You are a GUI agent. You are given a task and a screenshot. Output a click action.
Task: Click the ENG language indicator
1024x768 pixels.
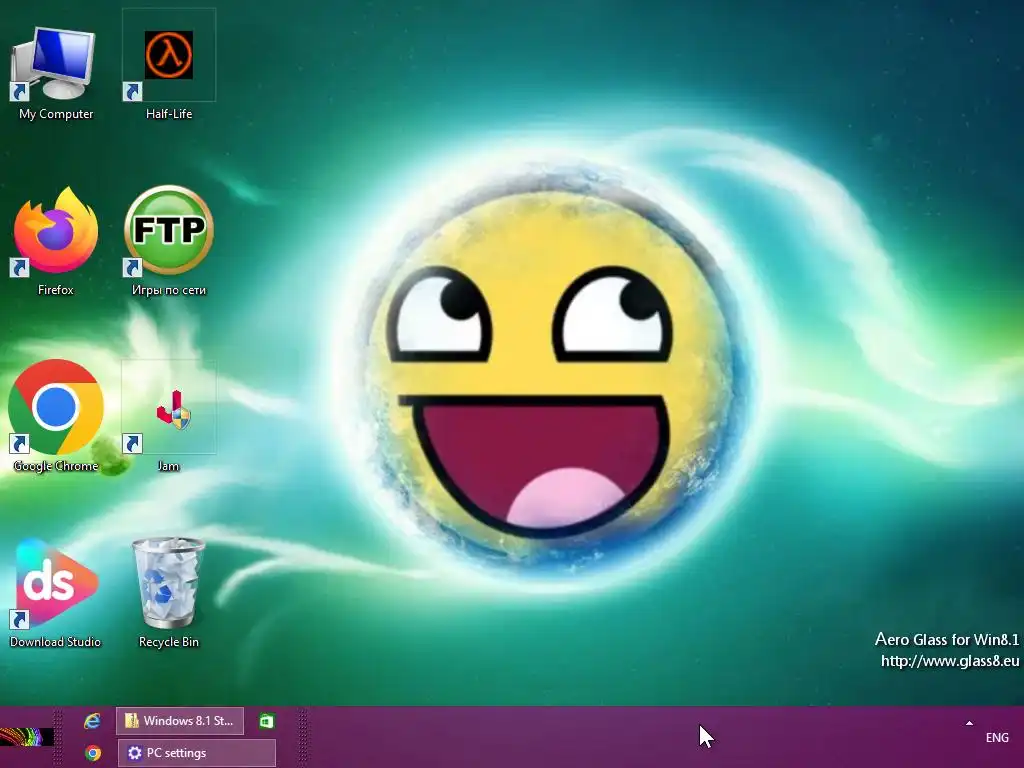tap(997, 737)
